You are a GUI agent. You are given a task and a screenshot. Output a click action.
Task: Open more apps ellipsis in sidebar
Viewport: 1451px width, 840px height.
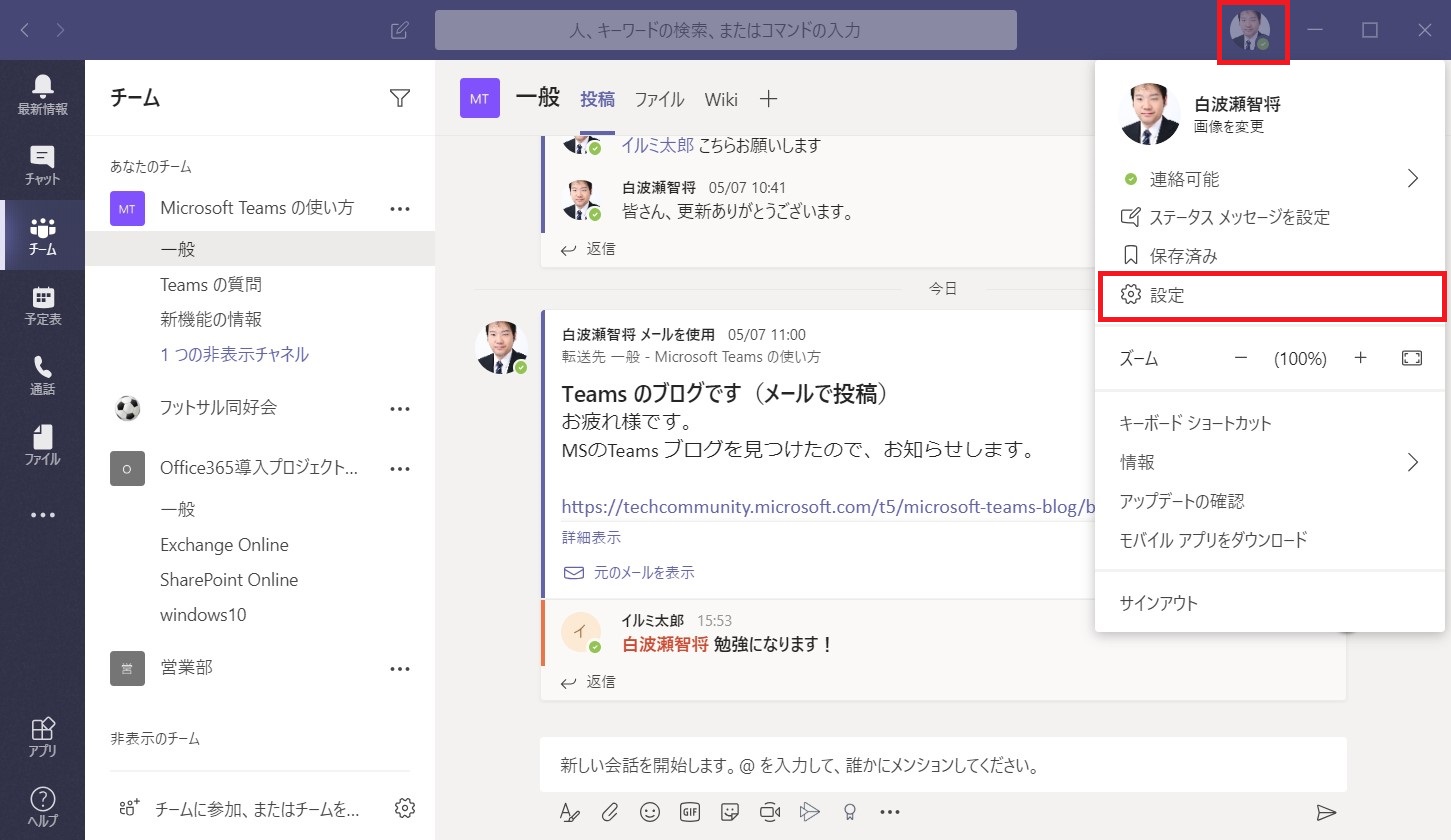pos(42,515)
